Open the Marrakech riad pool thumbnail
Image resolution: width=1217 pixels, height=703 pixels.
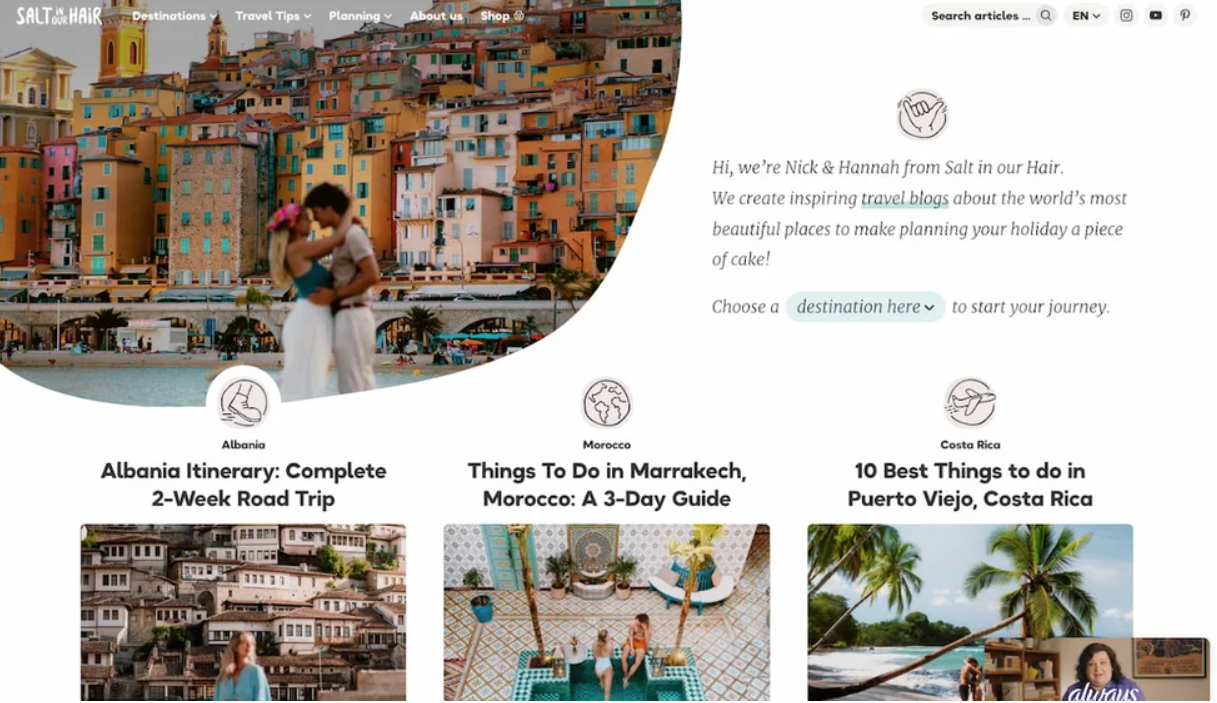pos(607,612)
